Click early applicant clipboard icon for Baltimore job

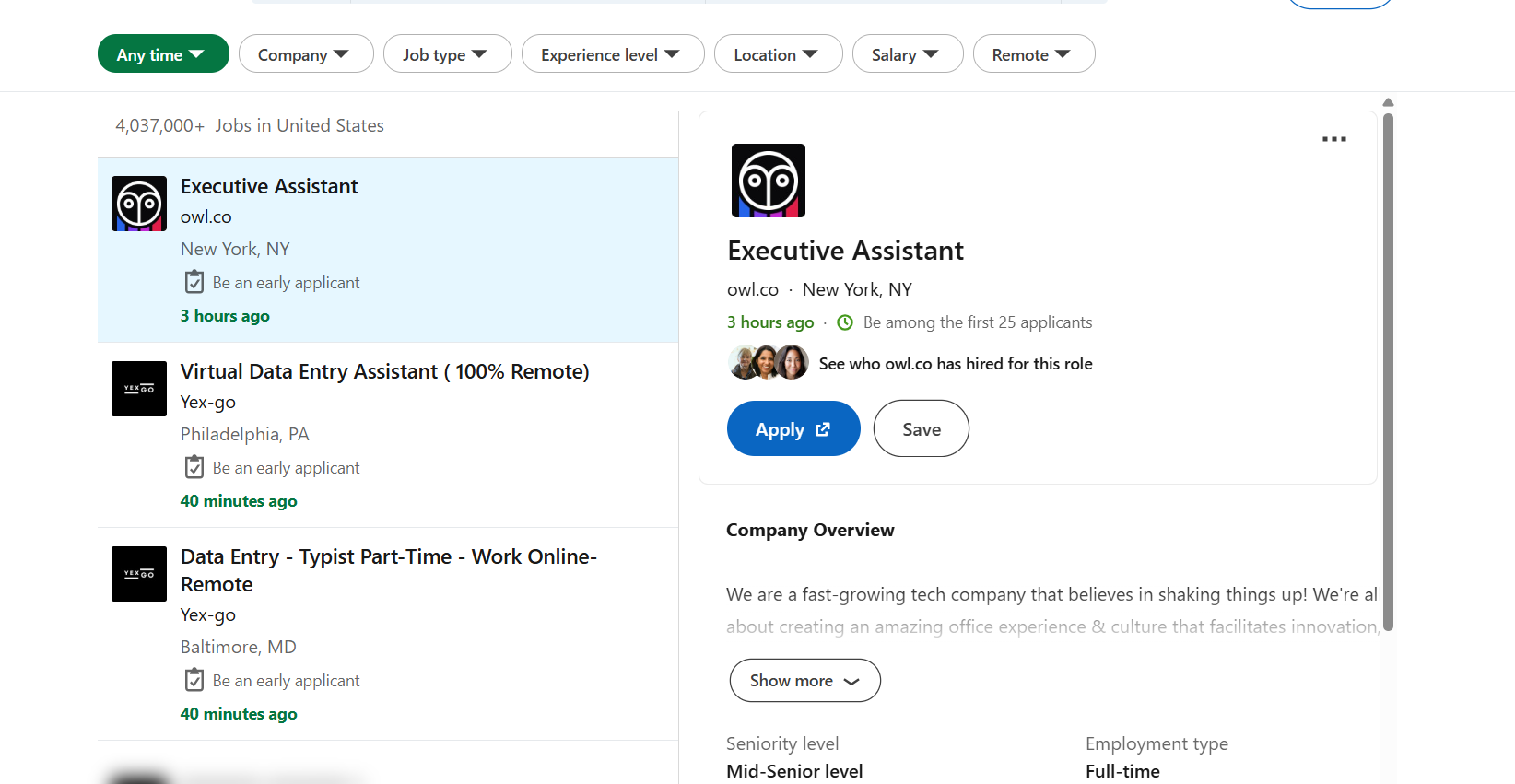point(194,680)
